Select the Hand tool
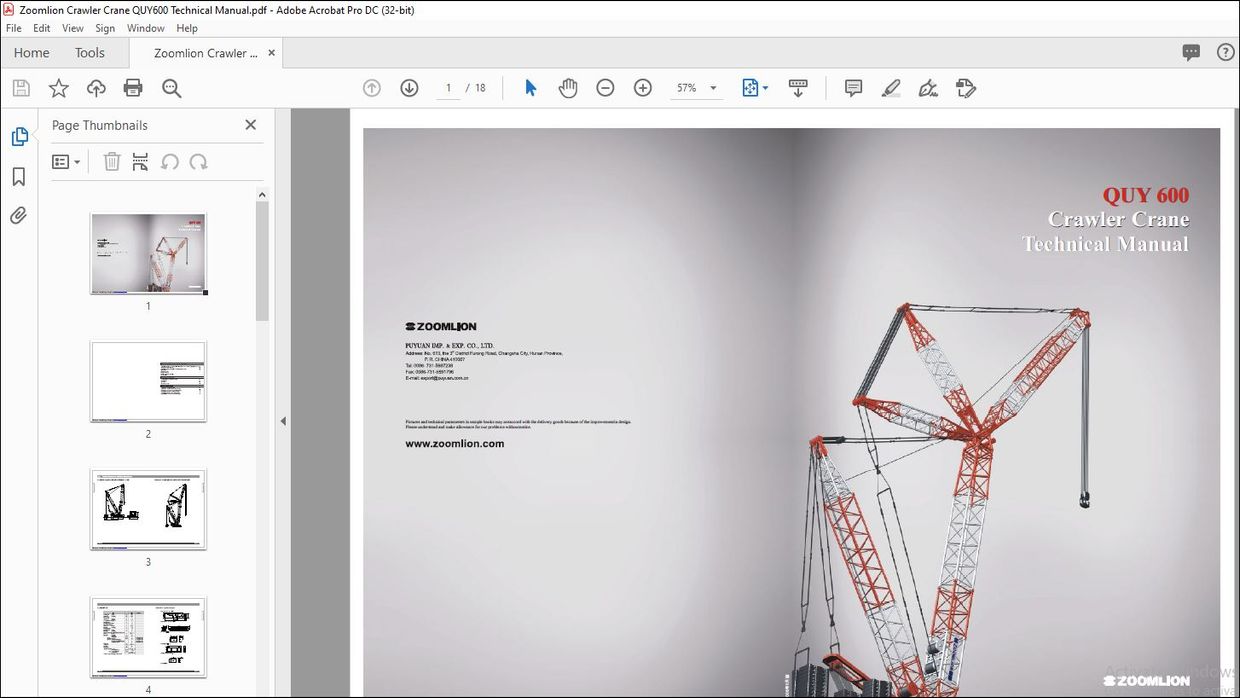This screenshot has height=698, width=1240. coord(568,88)
